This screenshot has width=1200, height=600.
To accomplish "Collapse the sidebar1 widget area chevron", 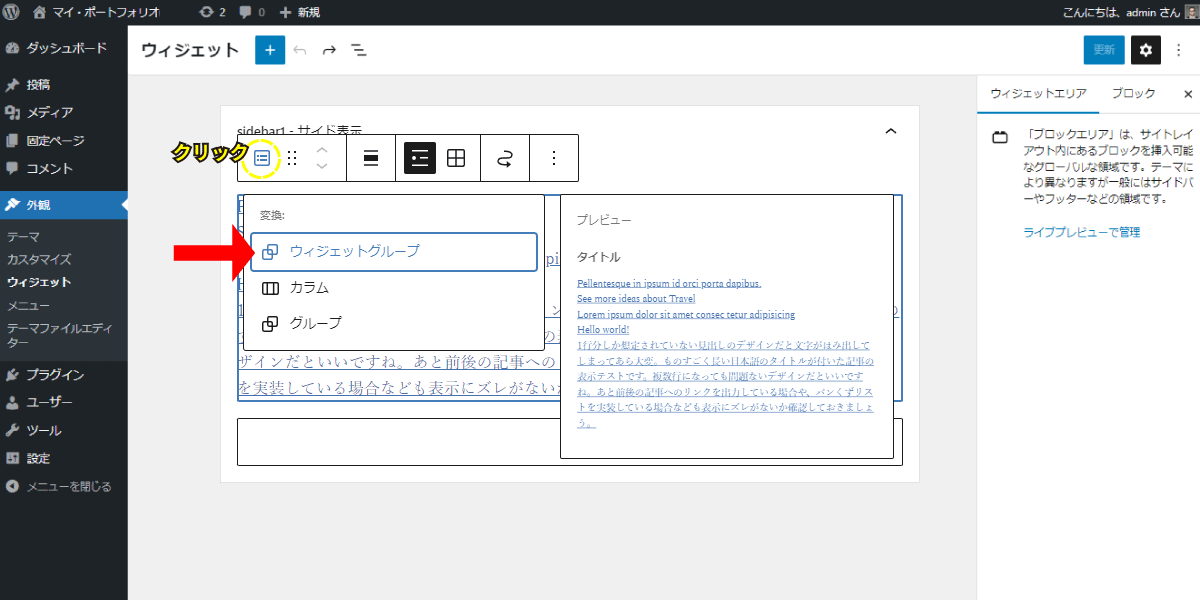I will [x=891, y=131].
